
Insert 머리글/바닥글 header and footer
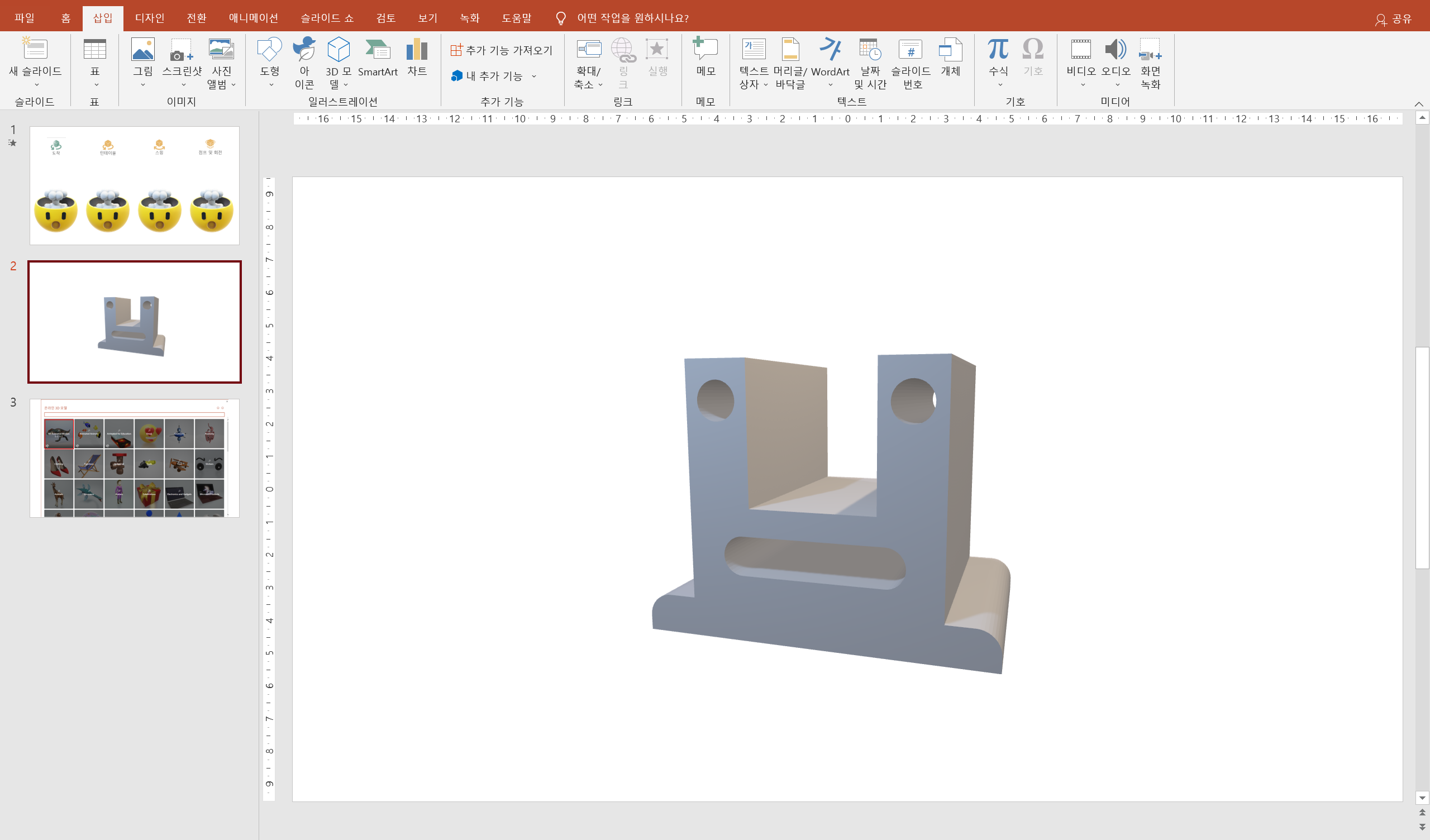[790, 51]
